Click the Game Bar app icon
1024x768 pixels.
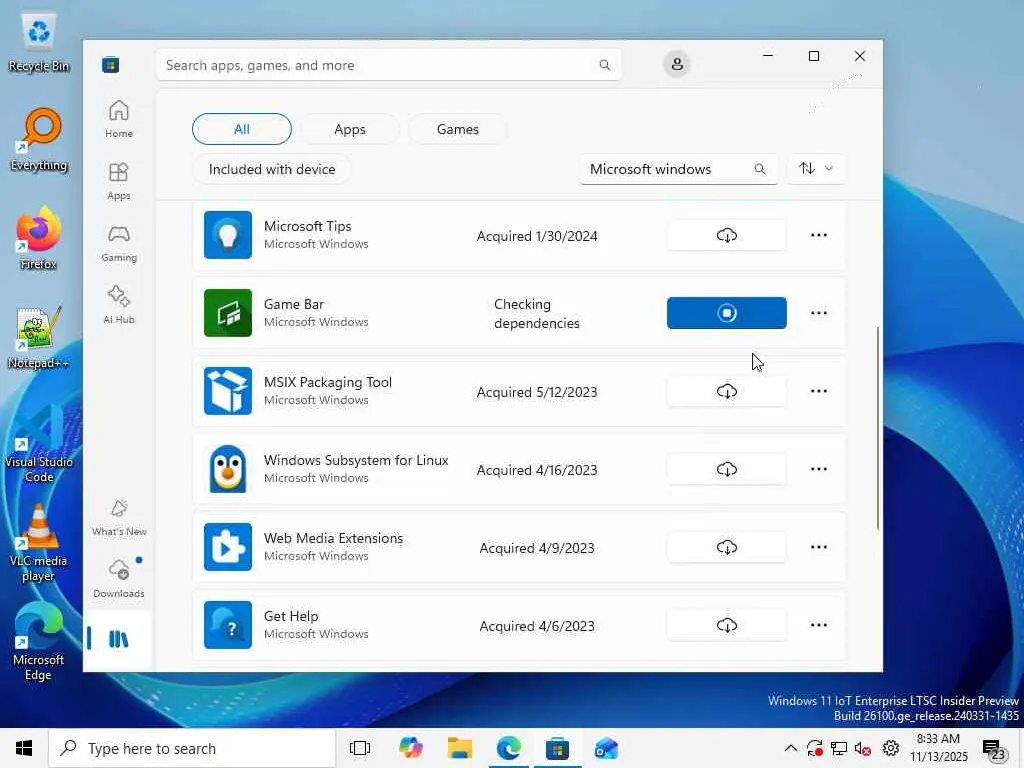pos(227,313)
